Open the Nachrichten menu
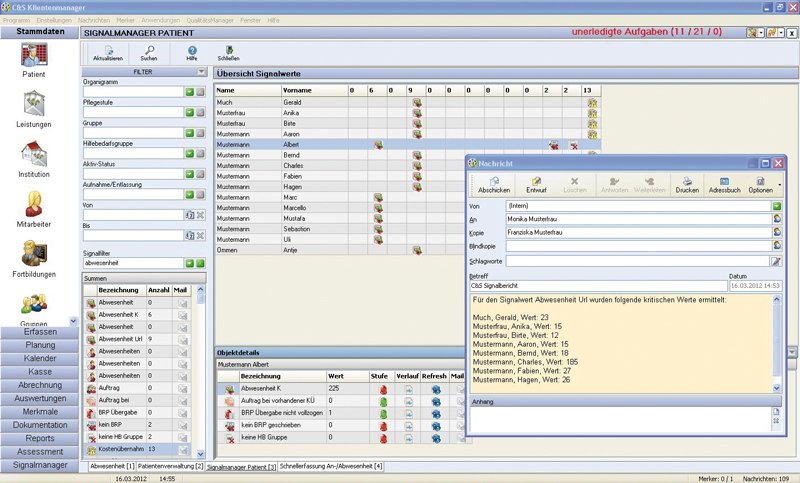Image resolution: width=800 pixels, height=483 pixels. point(94,20)
